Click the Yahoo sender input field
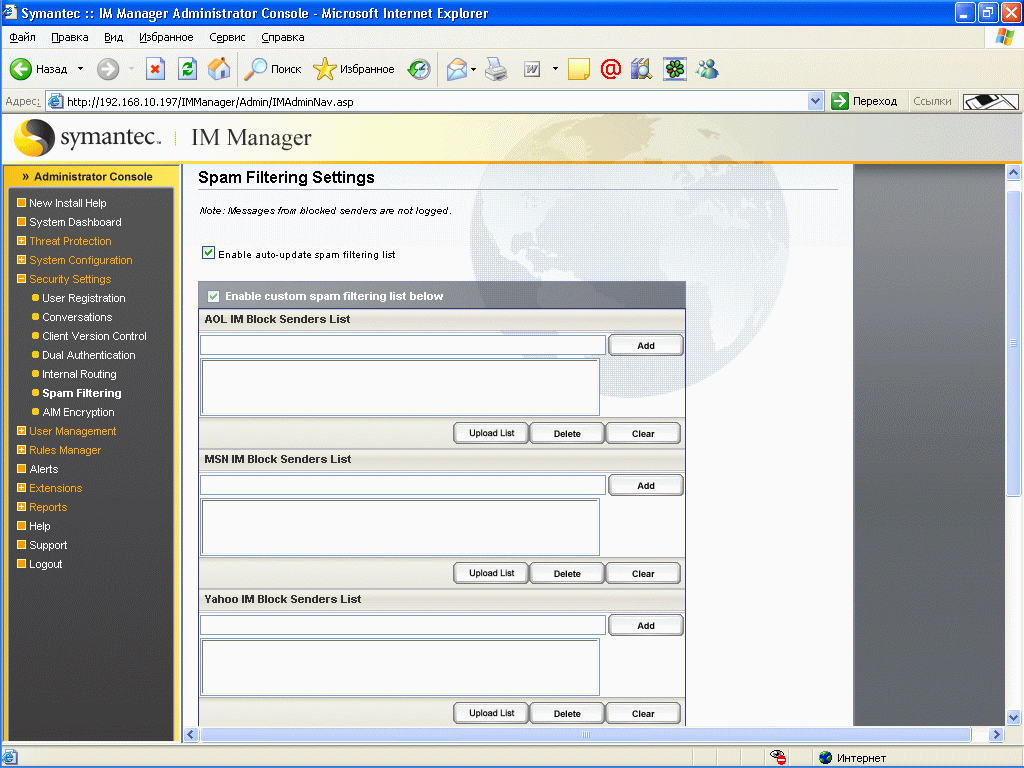This screenshot has height=768, width=1024. tap(402, 625)
